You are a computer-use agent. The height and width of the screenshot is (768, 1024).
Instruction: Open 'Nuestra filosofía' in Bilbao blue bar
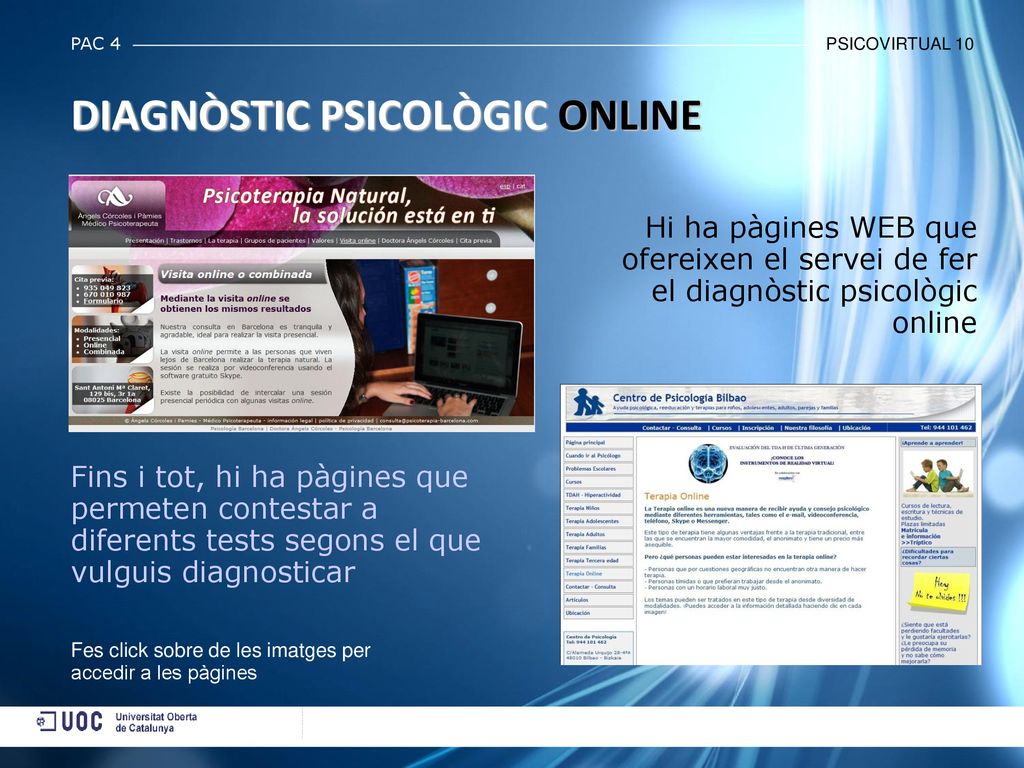coord(808,428)
